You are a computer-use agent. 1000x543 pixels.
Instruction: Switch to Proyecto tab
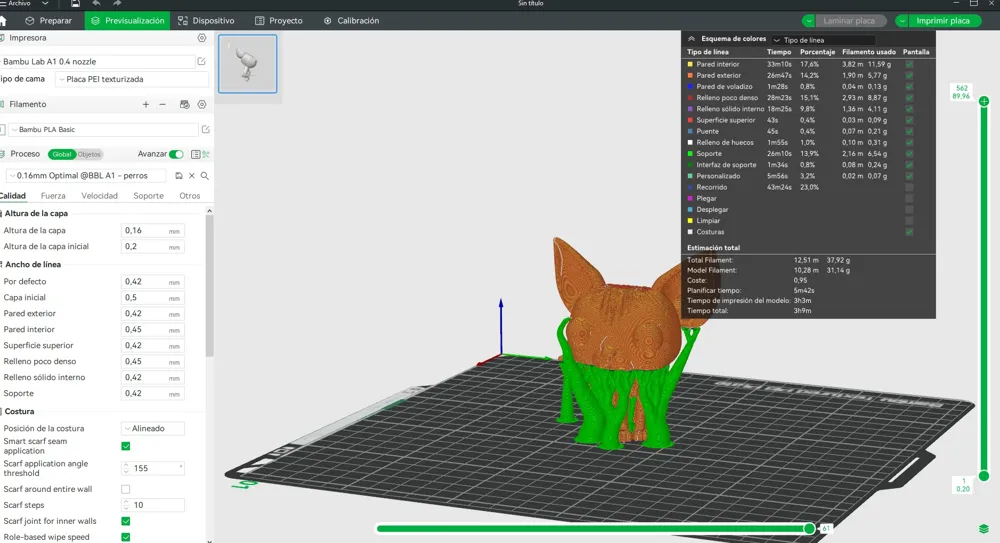279,20
